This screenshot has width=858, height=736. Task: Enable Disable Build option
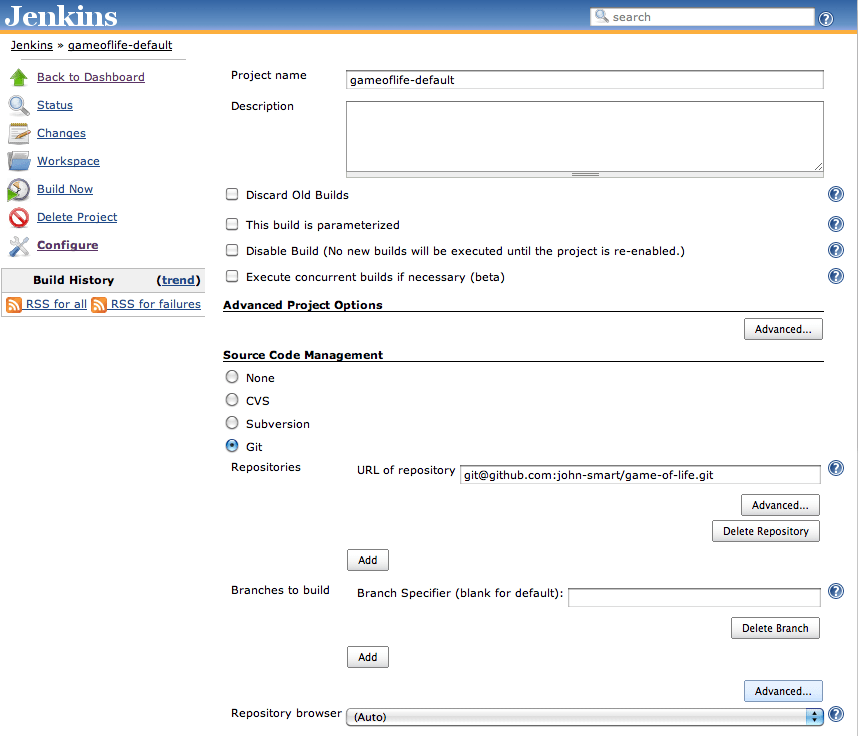(231, 250)
